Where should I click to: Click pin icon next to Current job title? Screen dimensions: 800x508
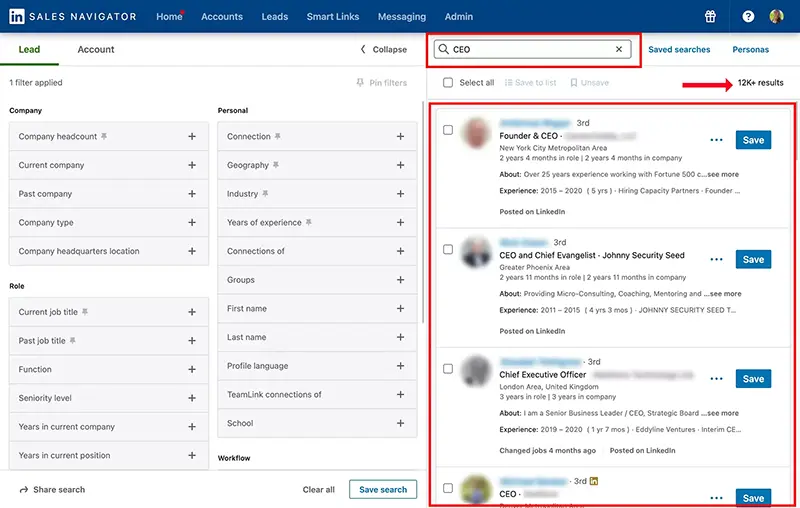pyautogui.click(x=85, y=312)
